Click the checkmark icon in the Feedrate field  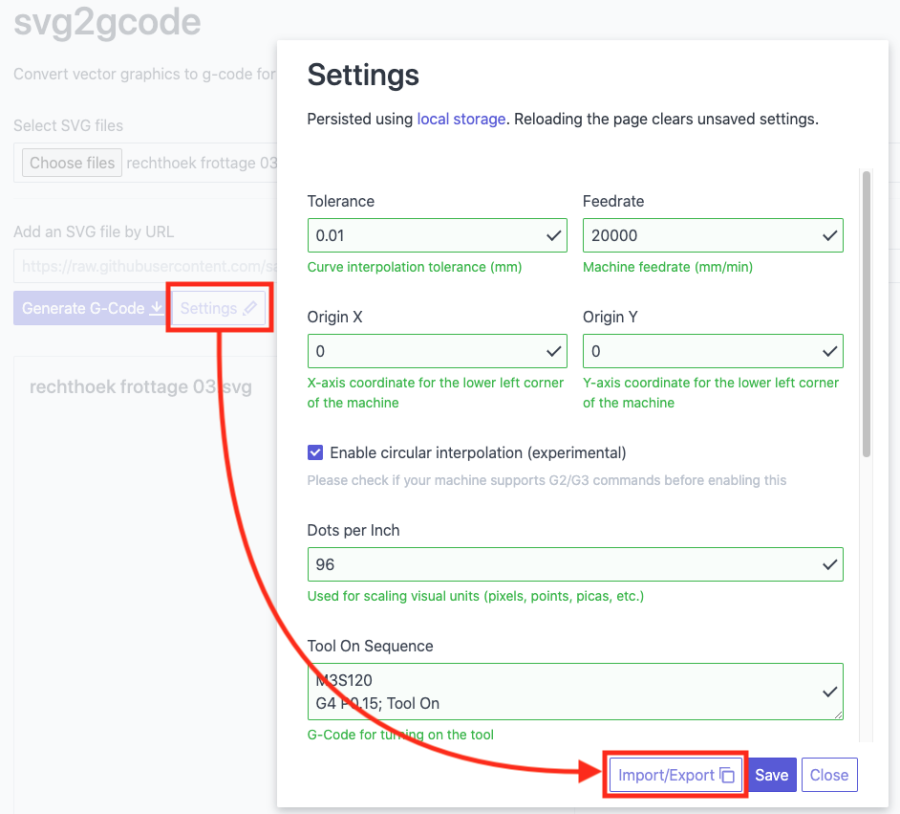click(x=829, y=235)
